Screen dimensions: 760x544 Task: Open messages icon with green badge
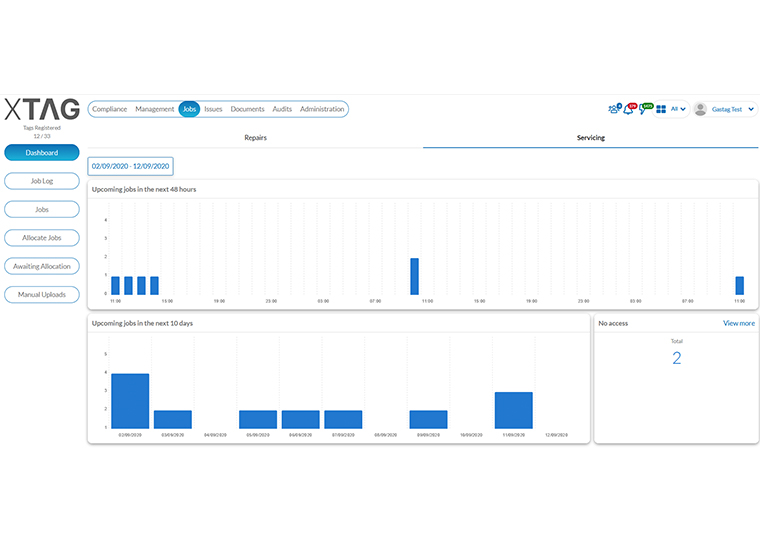click(x=645, y=109)
